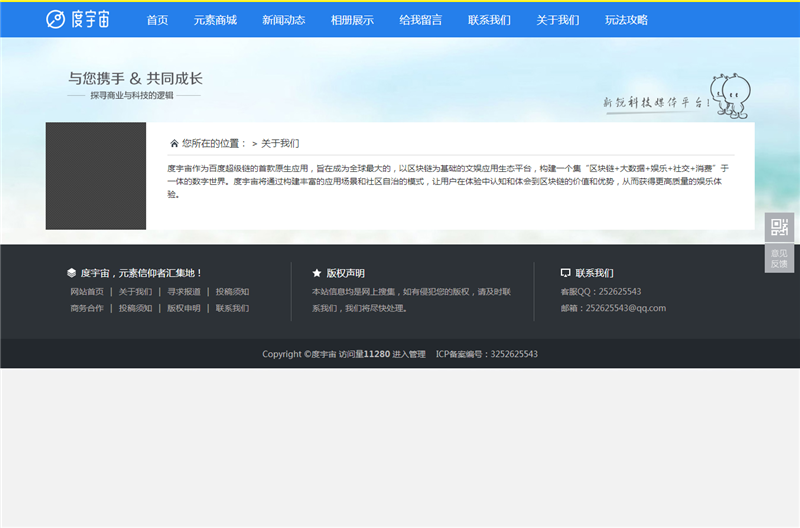The image size is (800, 528).
Task: Click the 商务合作 link in footer
Action: click(x=87, y=308)
